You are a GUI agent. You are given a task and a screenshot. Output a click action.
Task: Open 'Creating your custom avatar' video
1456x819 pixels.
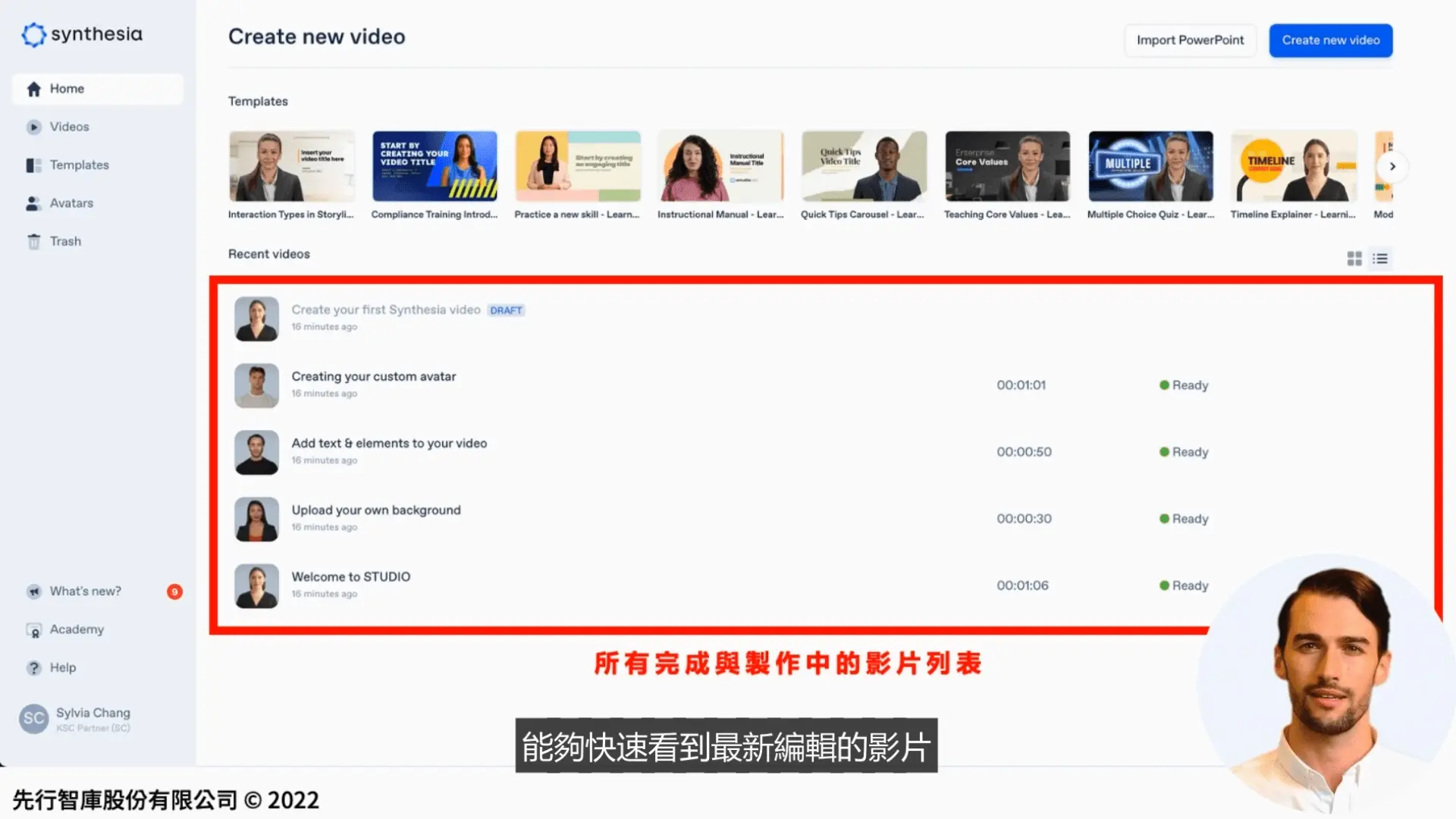pos(374,376)
